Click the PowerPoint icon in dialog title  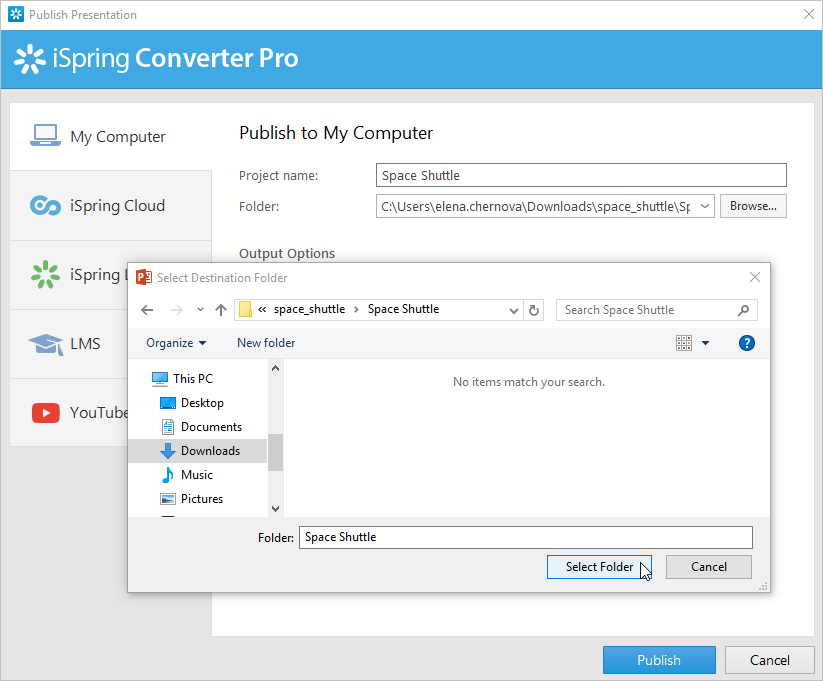click(144, 277)
